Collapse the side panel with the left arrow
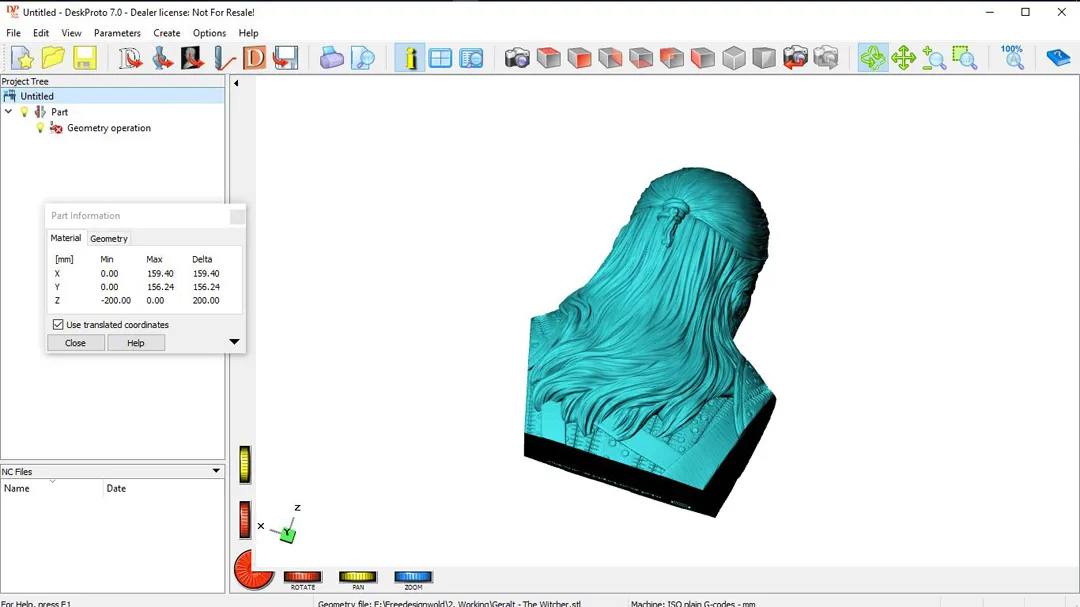The width and height of the screenshot is (1080, 607). [236, 83]
